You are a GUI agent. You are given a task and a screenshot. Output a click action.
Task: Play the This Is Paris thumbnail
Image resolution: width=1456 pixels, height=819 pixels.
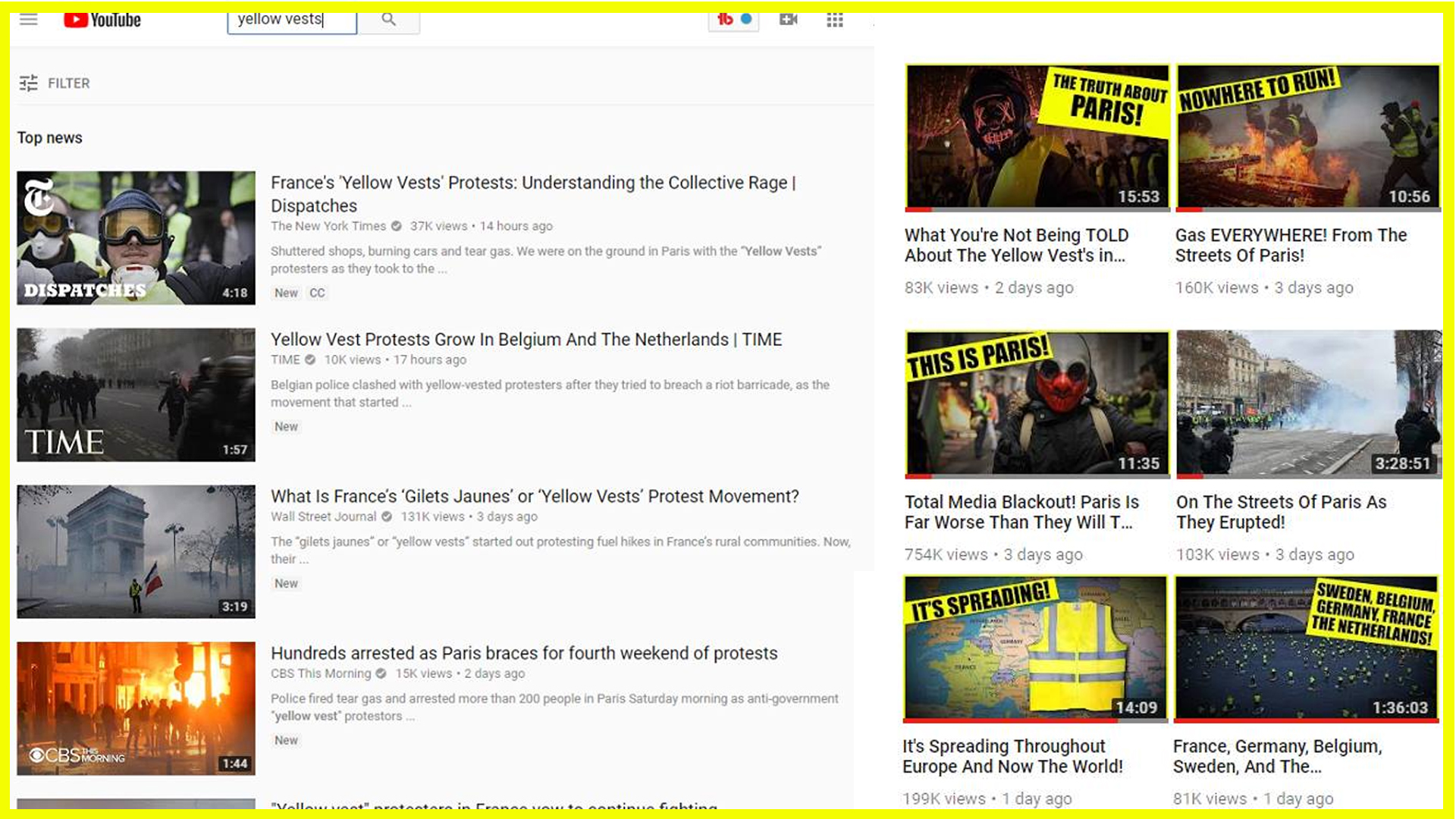click(1037, 404)
